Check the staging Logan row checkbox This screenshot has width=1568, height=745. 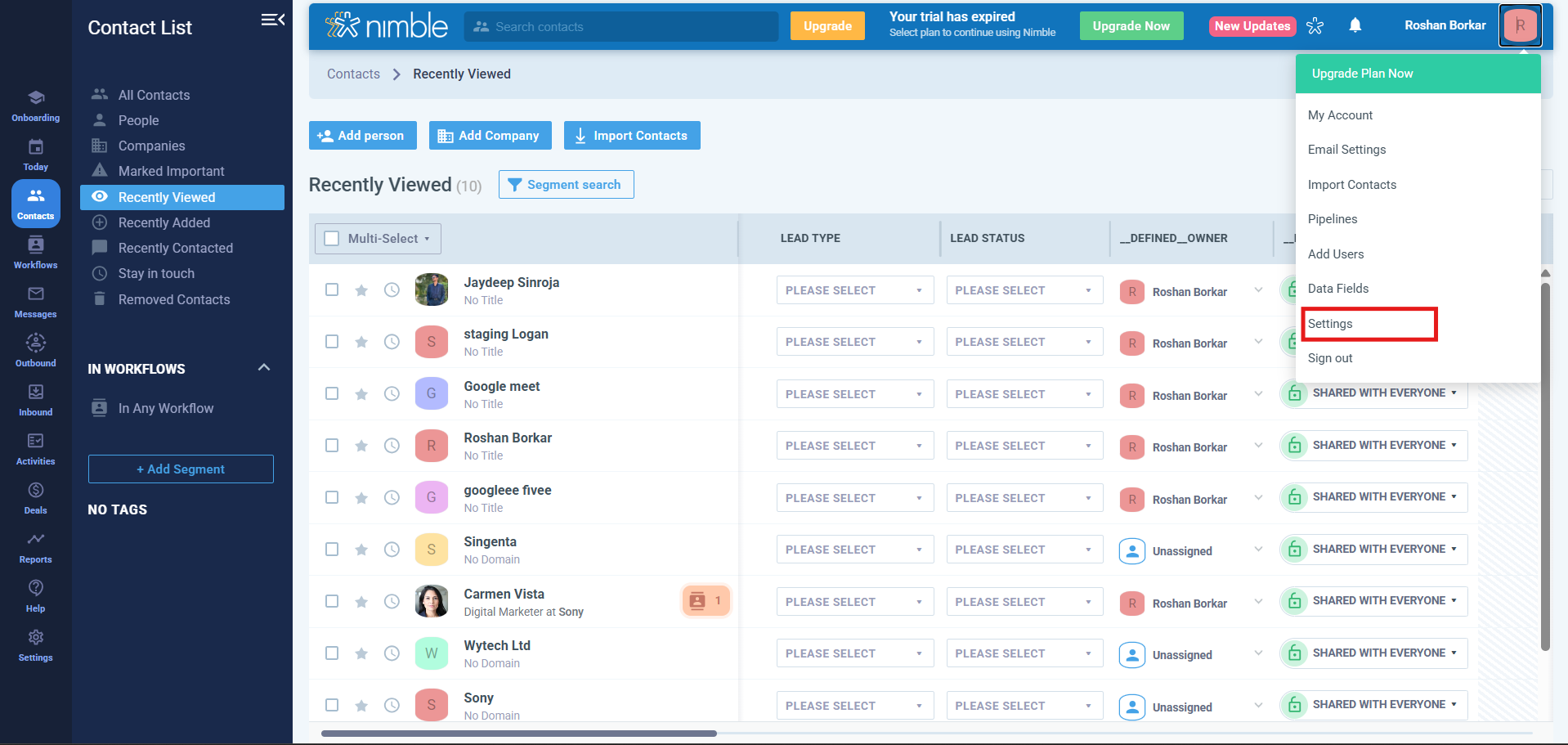(332, 341)
